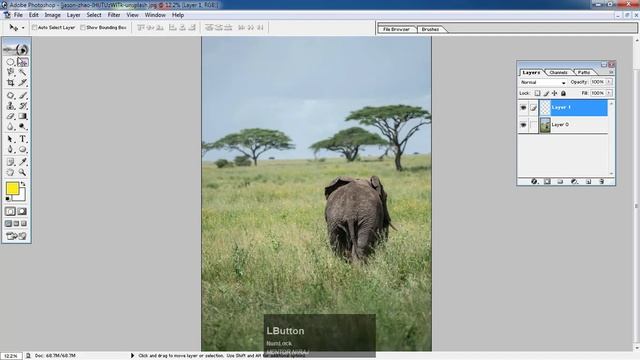Open the Edit menu
The width and height of the screenshot is (640, 360).
(x=33, y=15)
